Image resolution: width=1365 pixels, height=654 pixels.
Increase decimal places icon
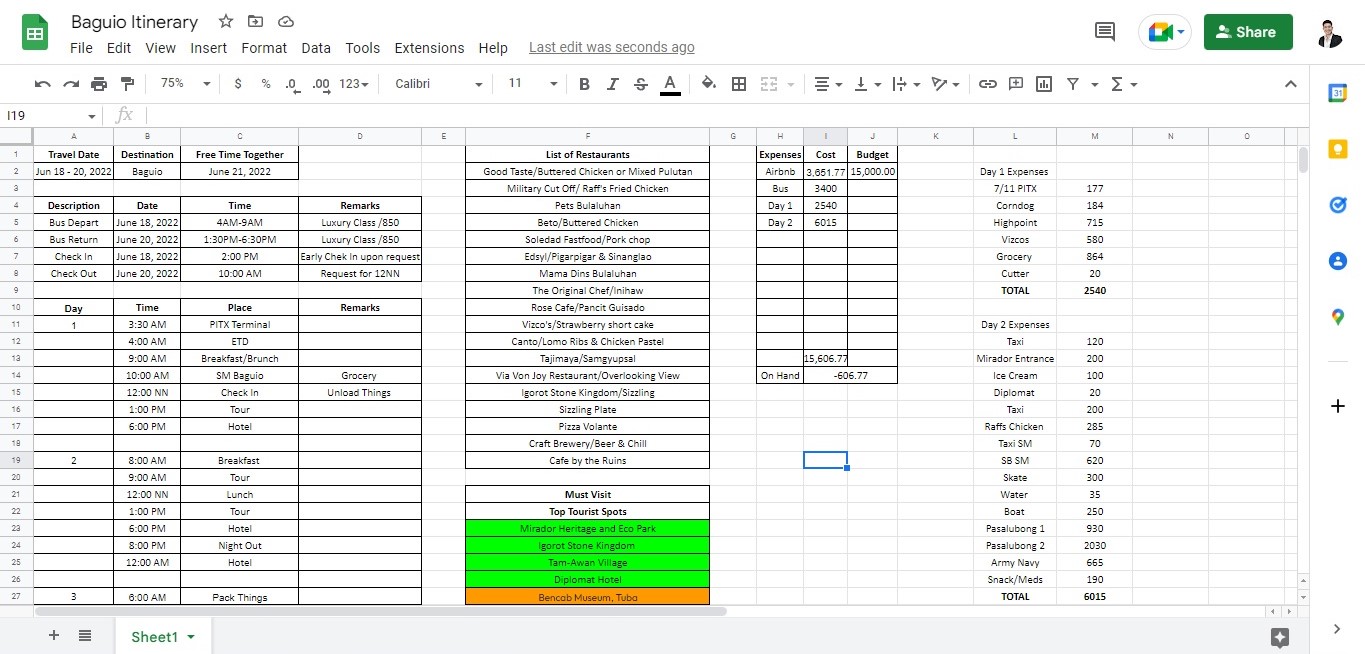[321, 84]
